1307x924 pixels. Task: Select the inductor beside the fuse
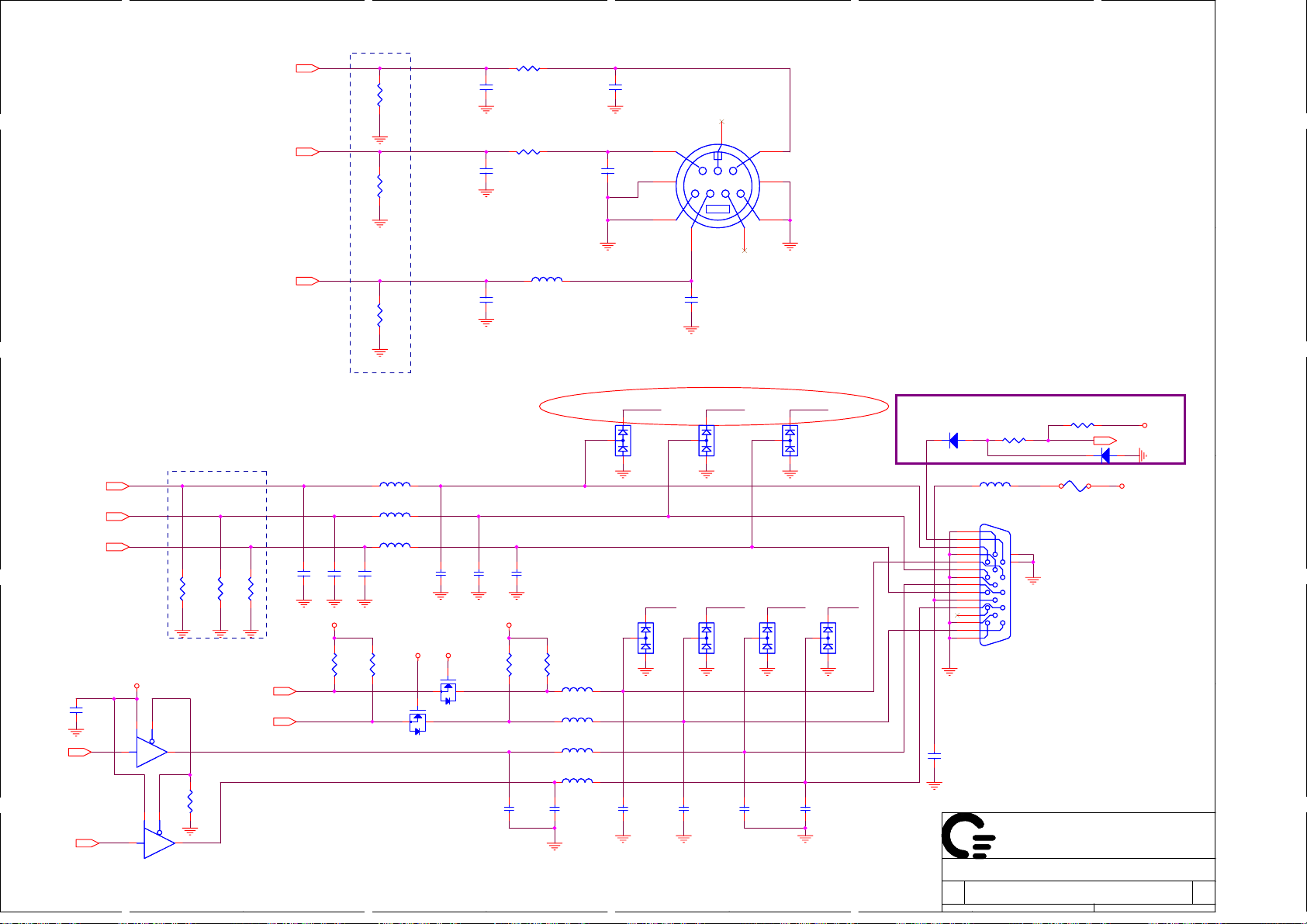pos(995,485)
